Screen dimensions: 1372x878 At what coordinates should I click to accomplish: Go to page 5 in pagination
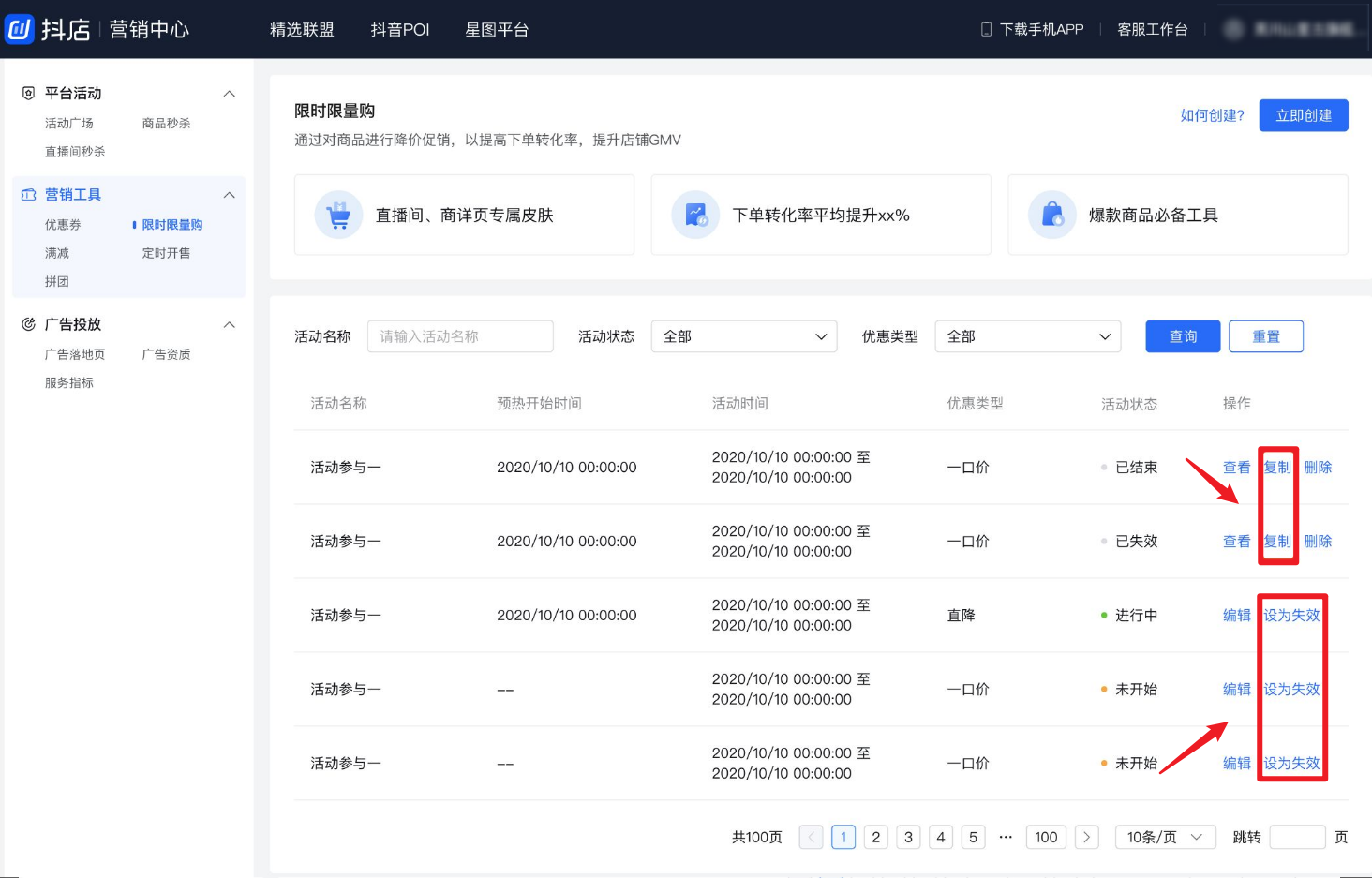[x=973, y=837]
